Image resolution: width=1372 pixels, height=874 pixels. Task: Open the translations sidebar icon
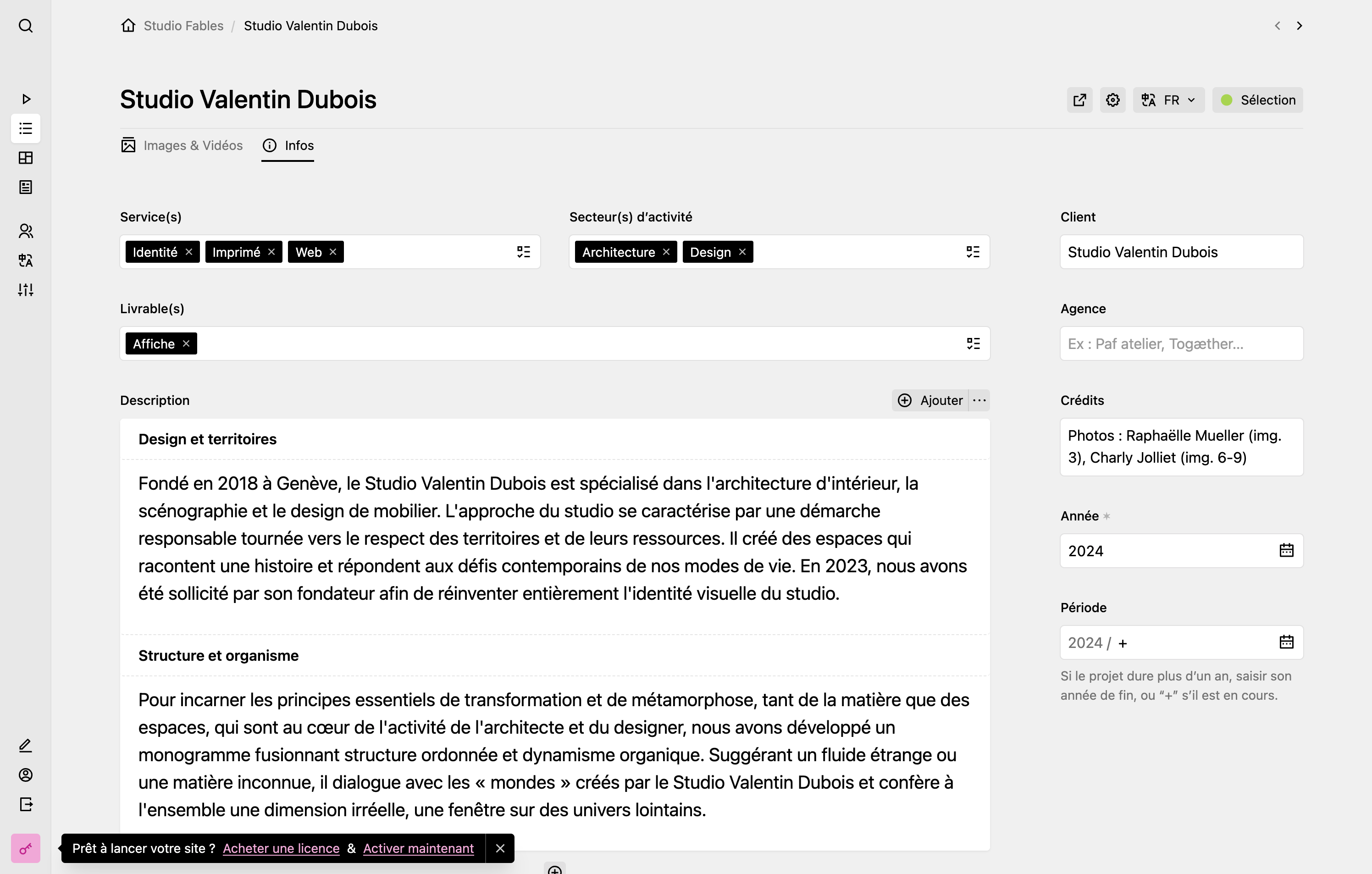[x=26, y=260]
